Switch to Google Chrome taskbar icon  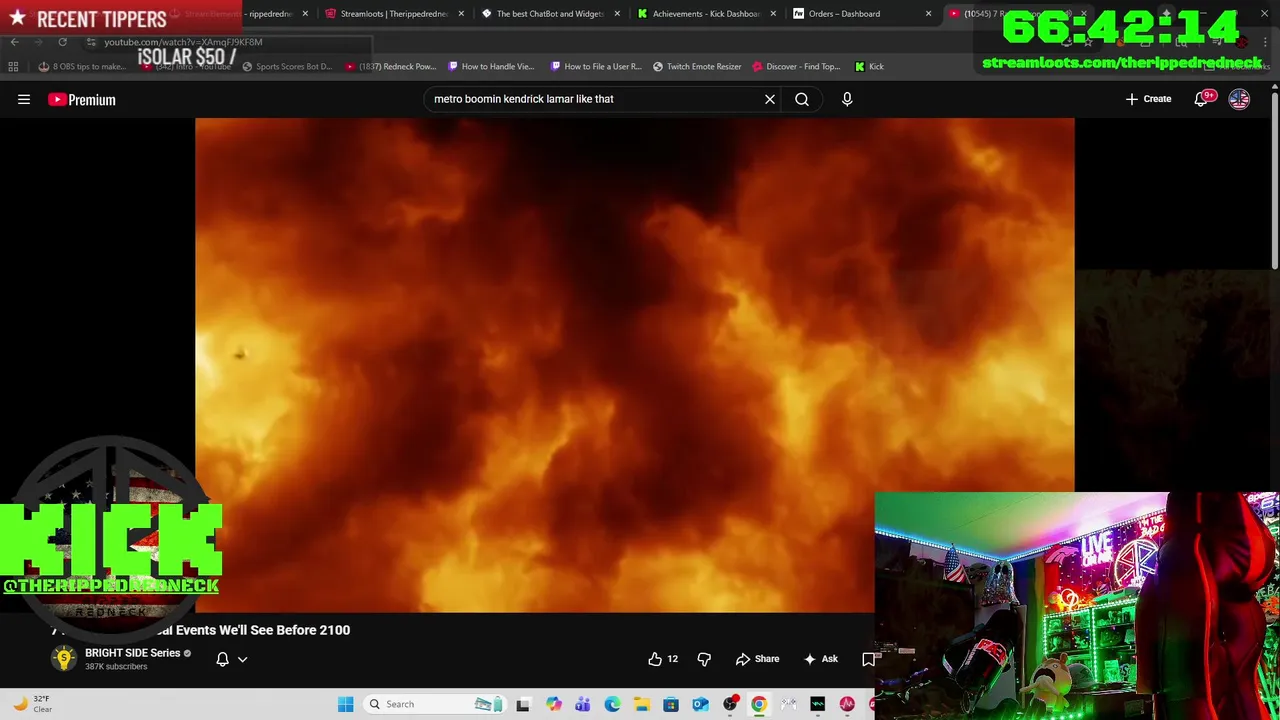point(759,704)
